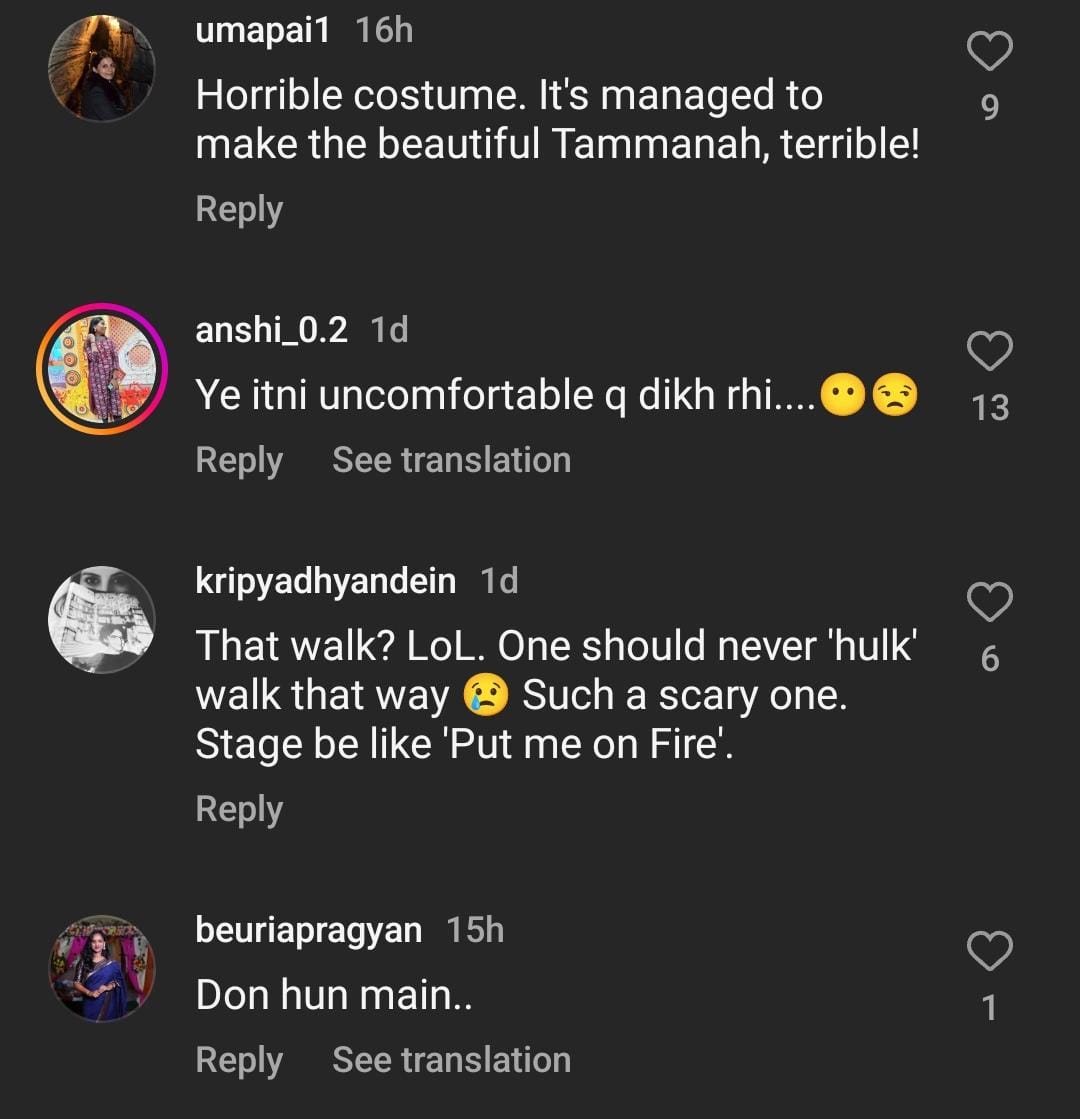The width and height of the screenshot is (1080, 1119).
Task: Visit the kripyadhyandein username profile
Action: pyautogui.click(x=326, y=581)
